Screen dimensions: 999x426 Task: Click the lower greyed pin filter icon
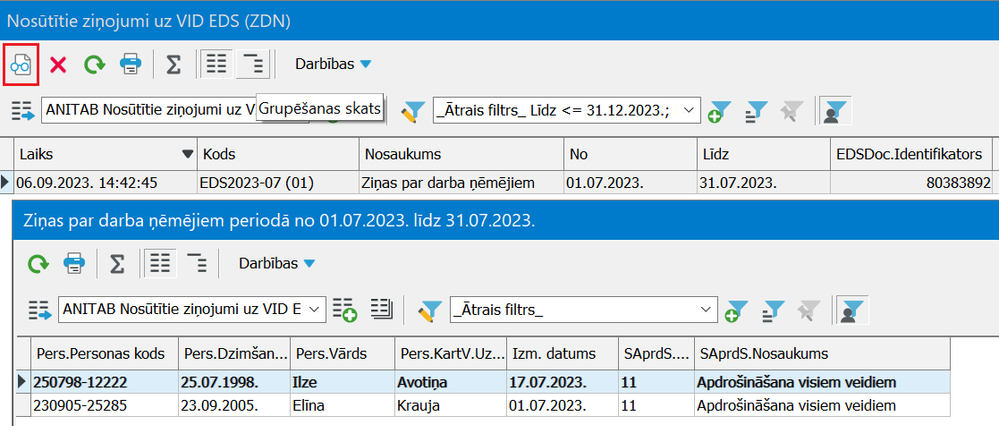pos(808,311)
